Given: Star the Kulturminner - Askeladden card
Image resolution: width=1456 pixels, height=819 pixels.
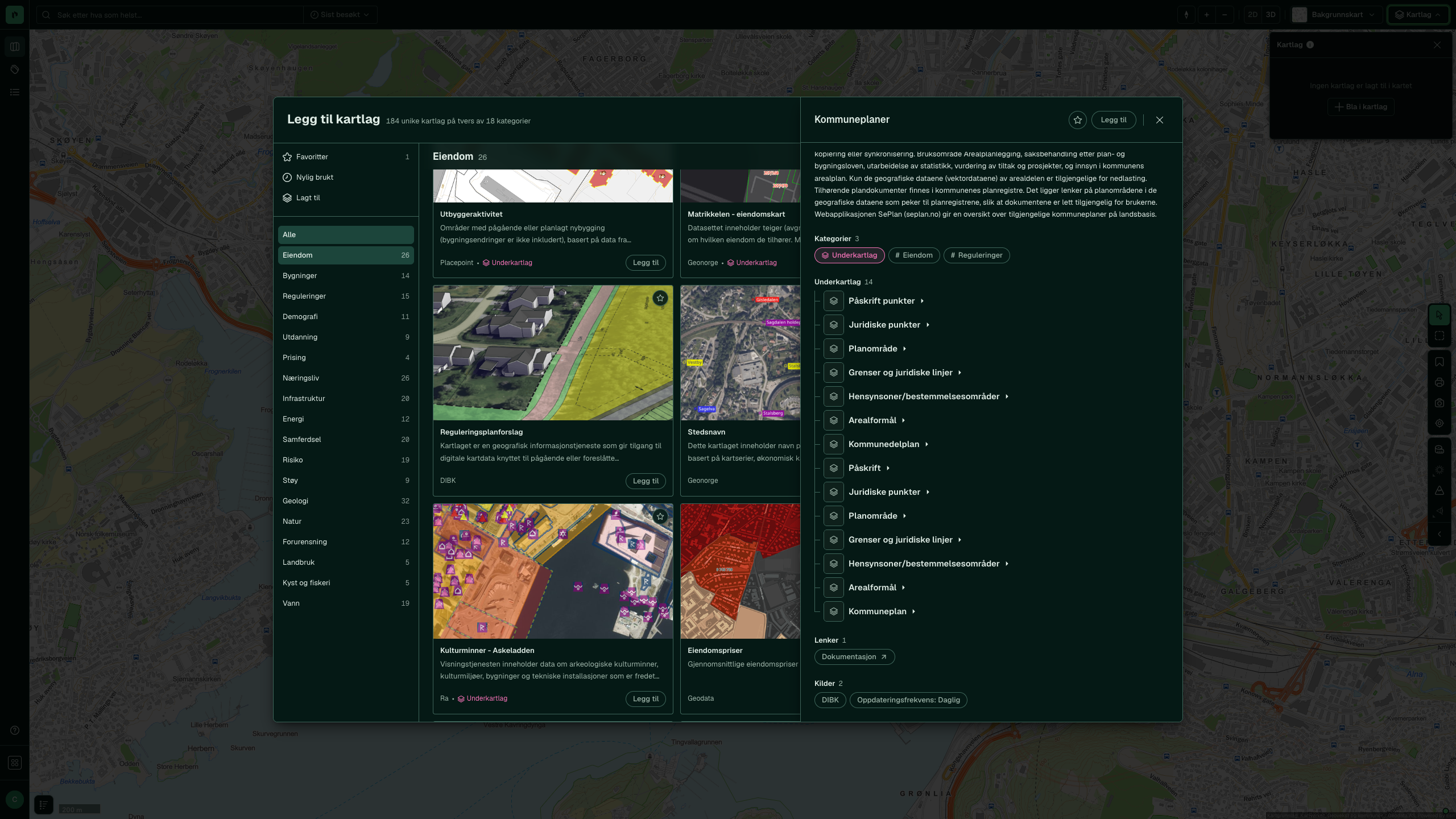Looking at the screenshot, I should (x=660, y=516).
